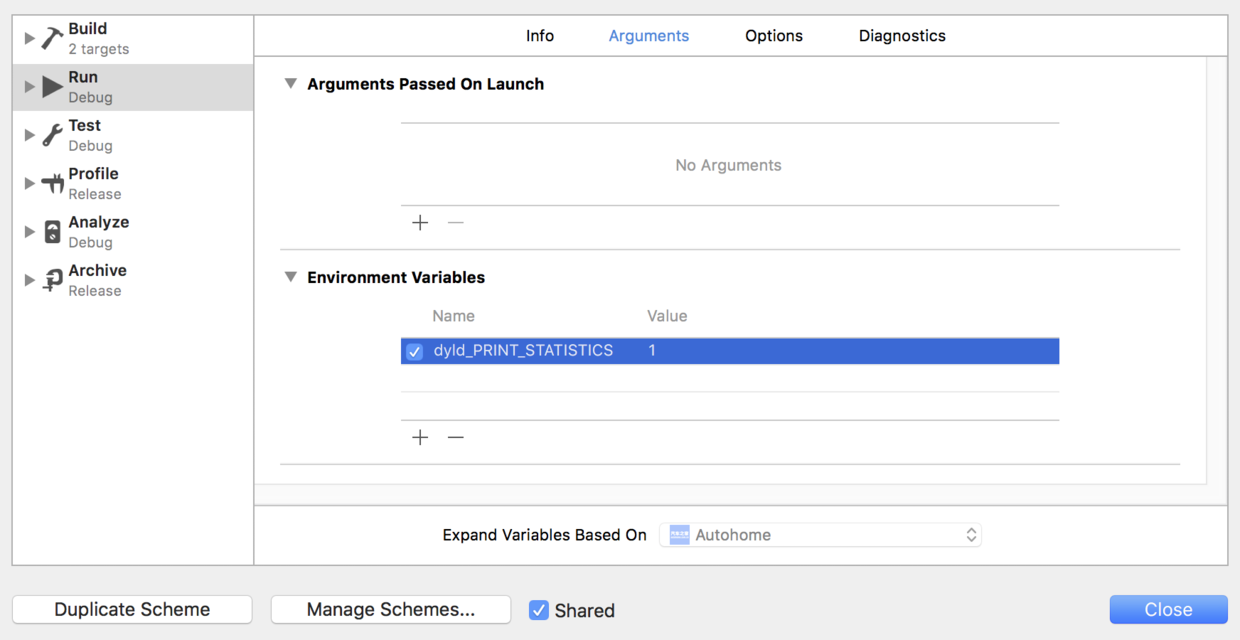Screen dimensions: 1240x640
Task: Add a new launch argument with plus
Action: tap(420, 222)
